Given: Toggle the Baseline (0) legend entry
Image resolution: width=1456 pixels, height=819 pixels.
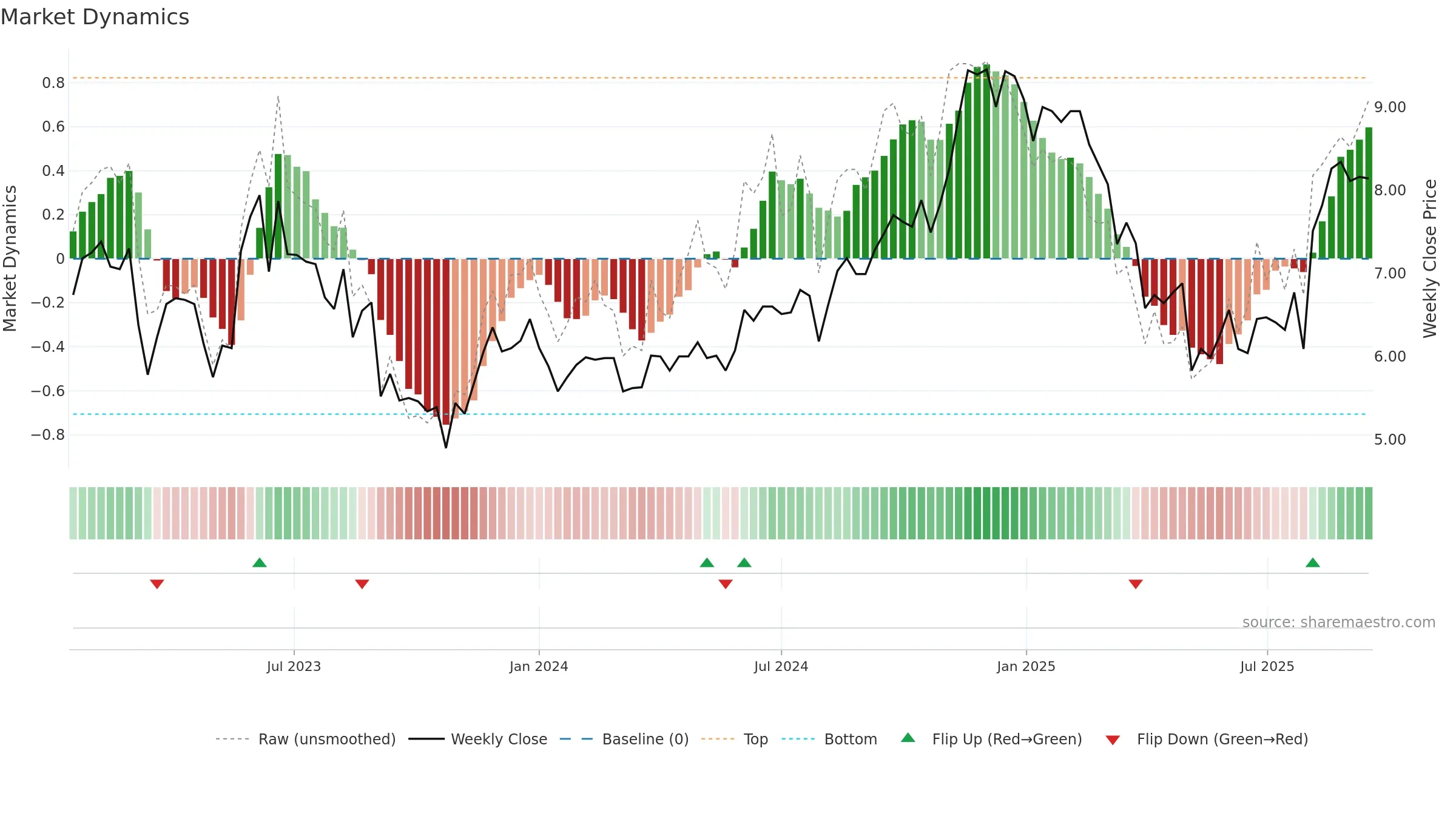Looking at the screenshot, I should (x=624, y=739).
